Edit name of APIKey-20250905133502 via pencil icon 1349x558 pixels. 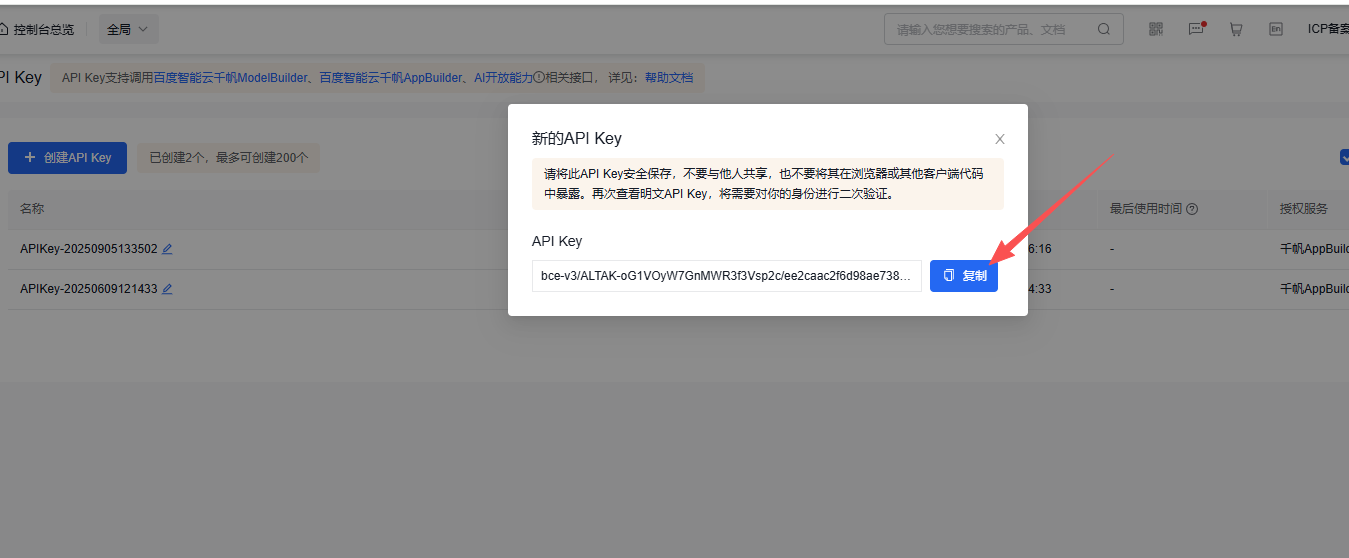tap(167, 249)
